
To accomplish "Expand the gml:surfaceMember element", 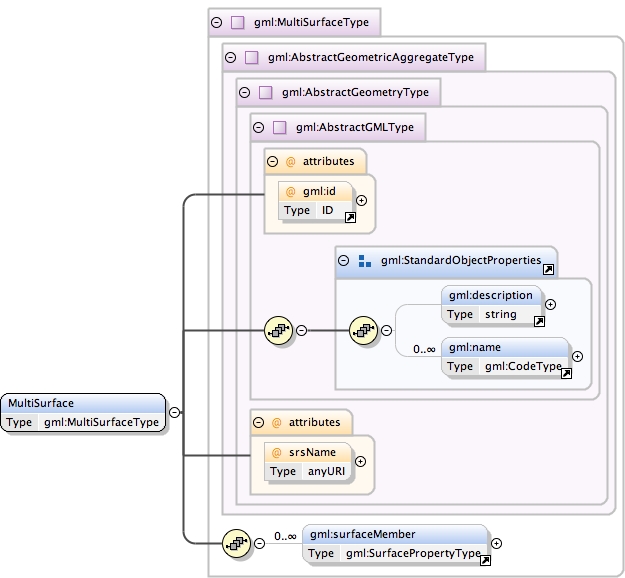I will [x=496, y=543].
